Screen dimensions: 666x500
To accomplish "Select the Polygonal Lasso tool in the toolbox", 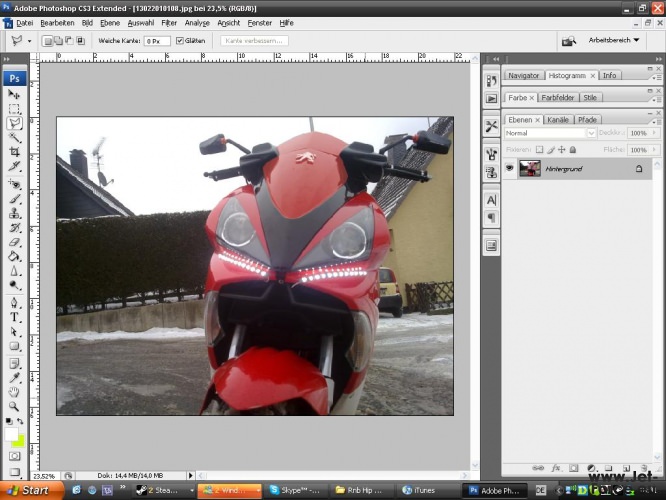I will click(x=15, y=123).
